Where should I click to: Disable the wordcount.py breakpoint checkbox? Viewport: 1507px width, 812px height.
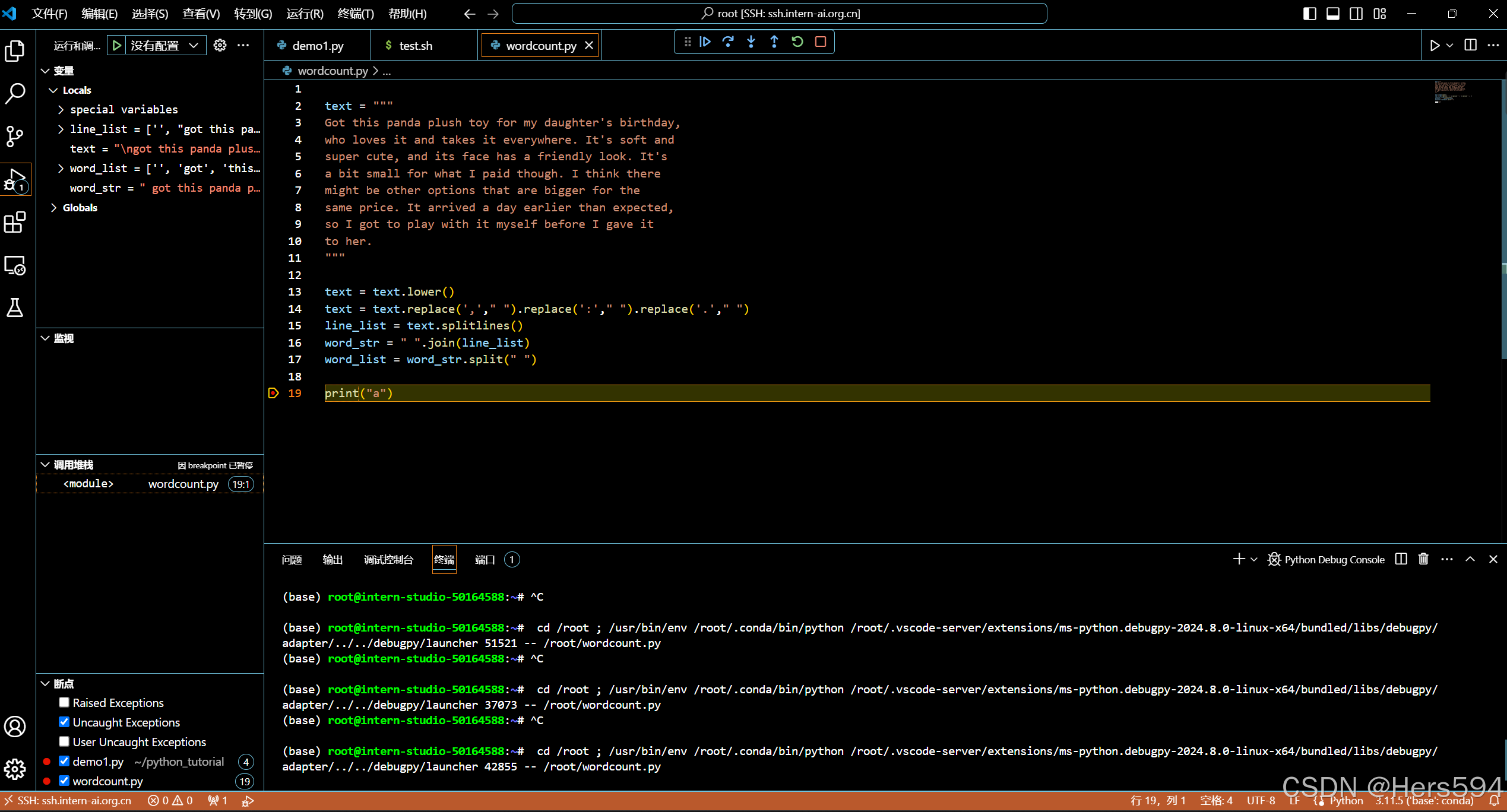[64, 781]
